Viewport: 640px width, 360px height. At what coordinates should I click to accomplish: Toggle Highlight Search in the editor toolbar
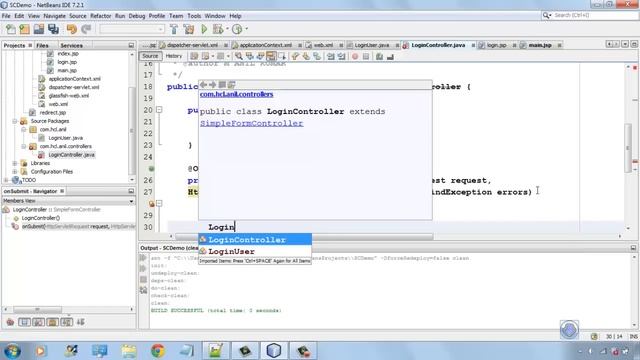(x=271, y=56)
